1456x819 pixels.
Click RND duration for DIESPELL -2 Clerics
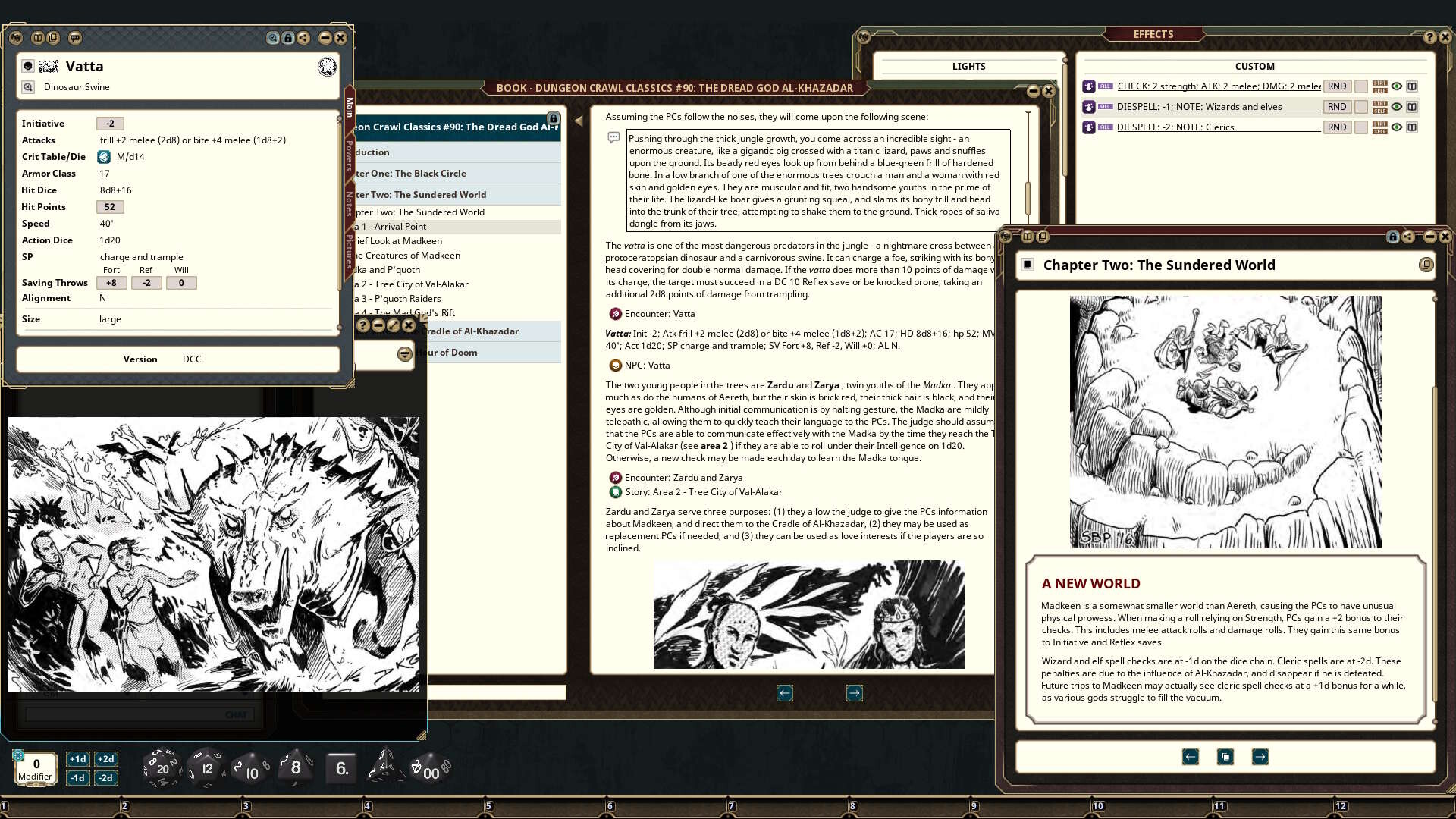tap(1337, 127)
